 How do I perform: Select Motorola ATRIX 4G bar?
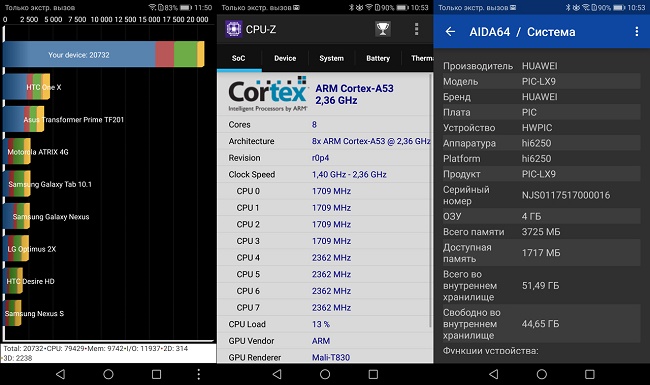(x=17, y=152)
